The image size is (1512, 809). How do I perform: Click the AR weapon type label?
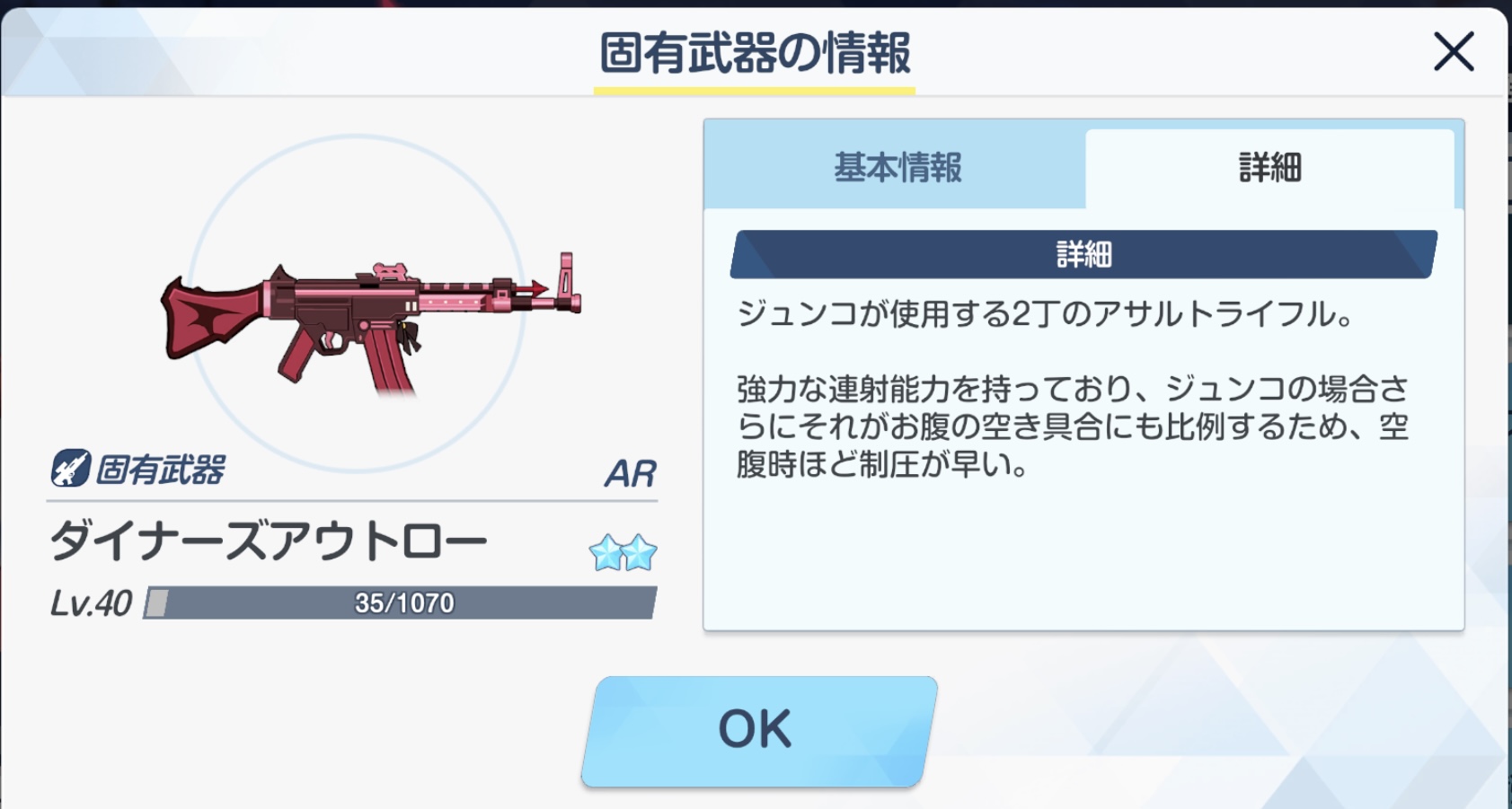(630, 473)
